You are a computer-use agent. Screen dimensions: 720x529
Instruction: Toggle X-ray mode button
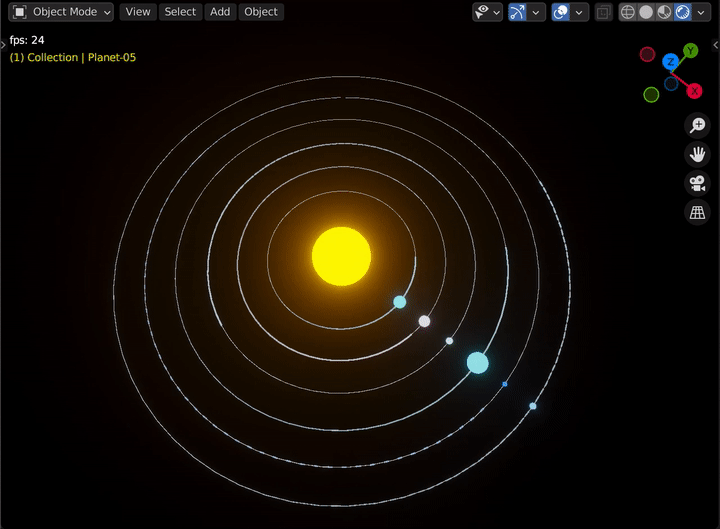603,12
